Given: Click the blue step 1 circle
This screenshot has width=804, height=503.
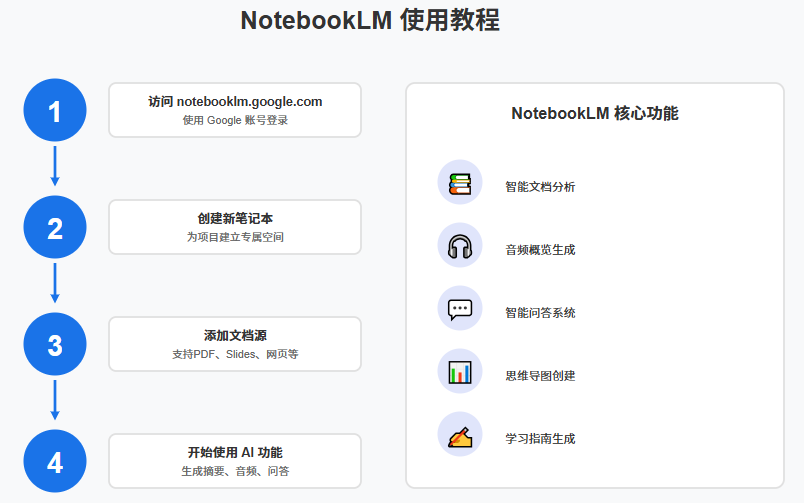Looking at the screenshot, I should (55, 110).
